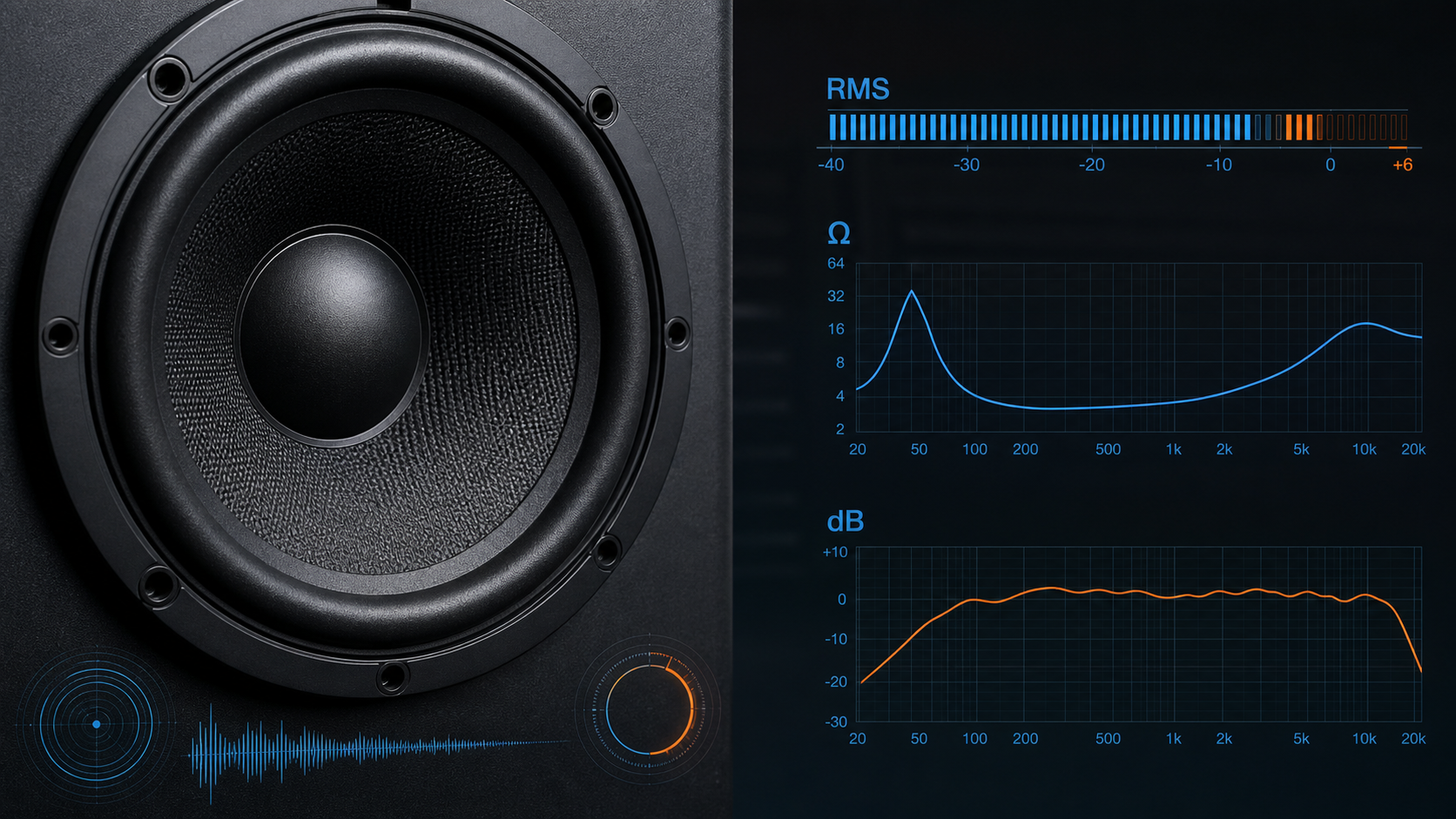Select the 200 label under the dB graph
The height and width of the screenshot is (819, 1456).
click(1025, 738)
